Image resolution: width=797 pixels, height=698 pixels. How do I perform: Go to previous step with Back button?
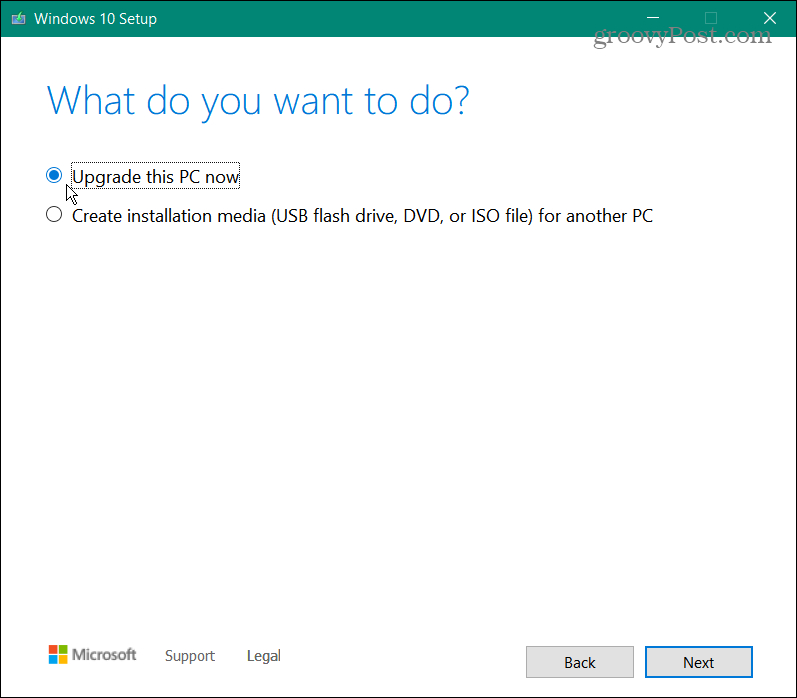[x=580, y=662]
